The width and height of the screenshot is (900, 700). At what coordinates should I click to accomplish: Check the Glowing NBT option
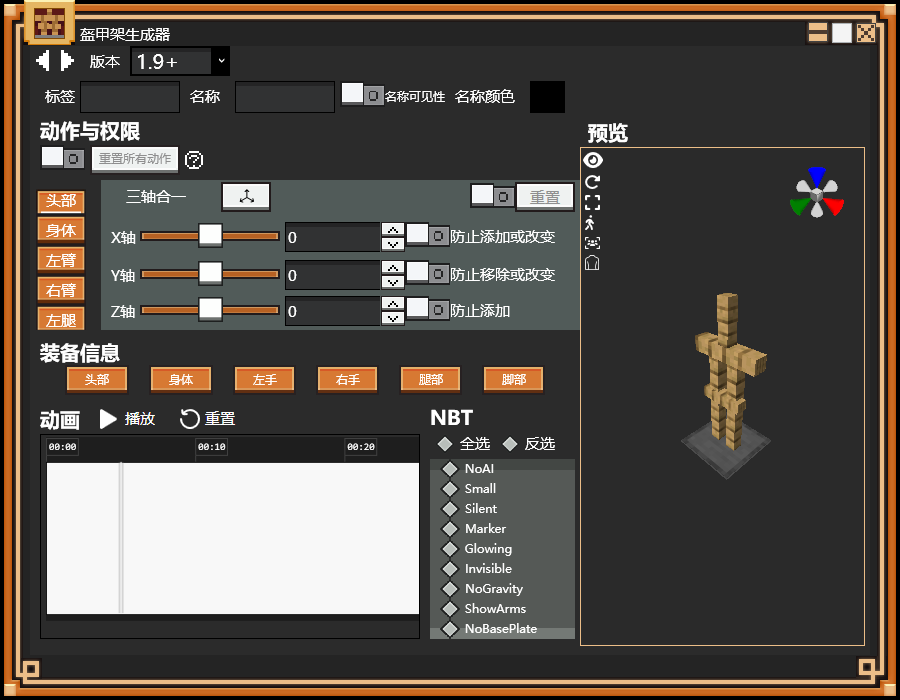450,549
